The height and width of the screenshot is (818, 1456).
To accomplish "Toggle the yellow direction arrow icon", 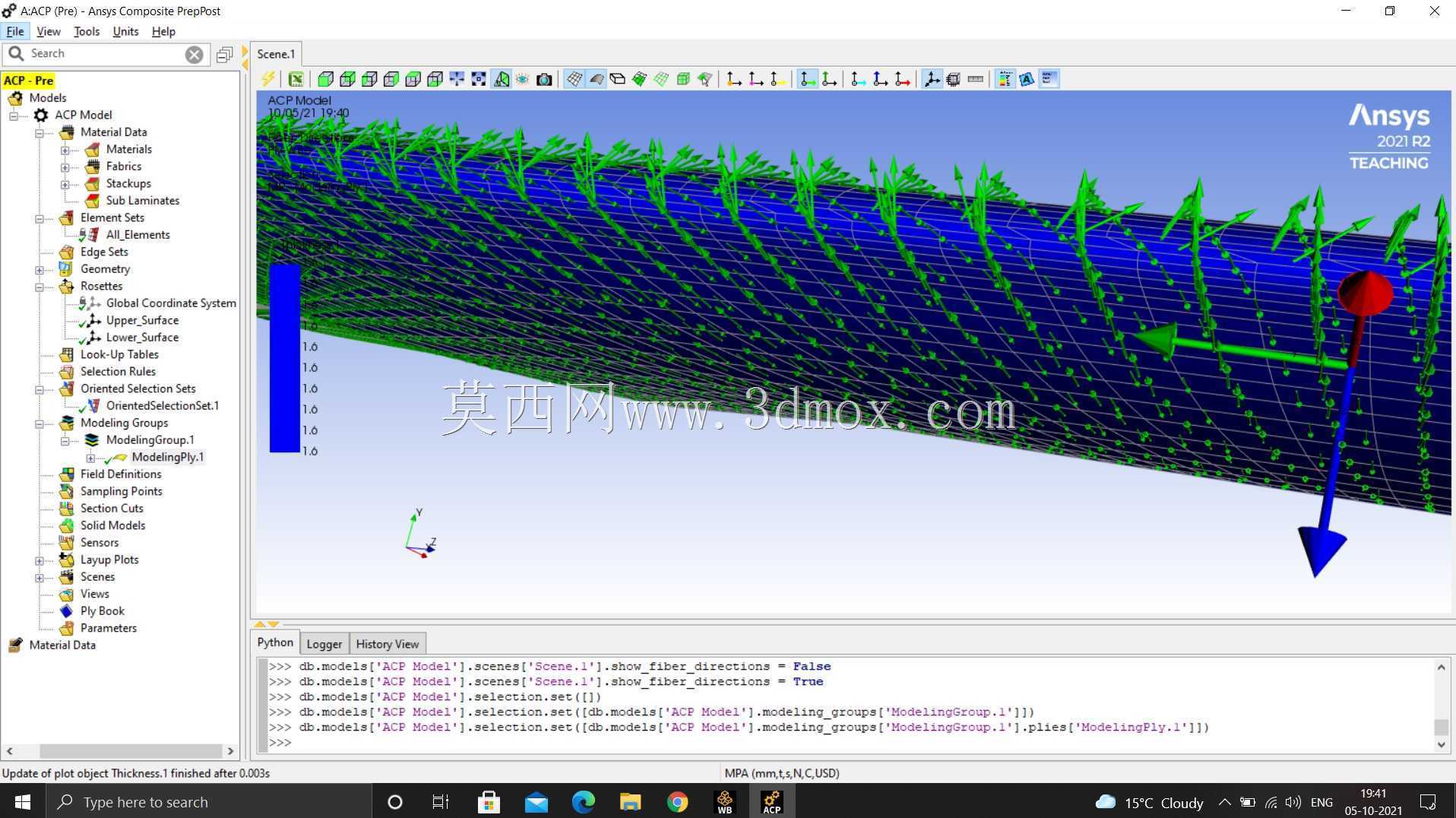I will point(777,79).
